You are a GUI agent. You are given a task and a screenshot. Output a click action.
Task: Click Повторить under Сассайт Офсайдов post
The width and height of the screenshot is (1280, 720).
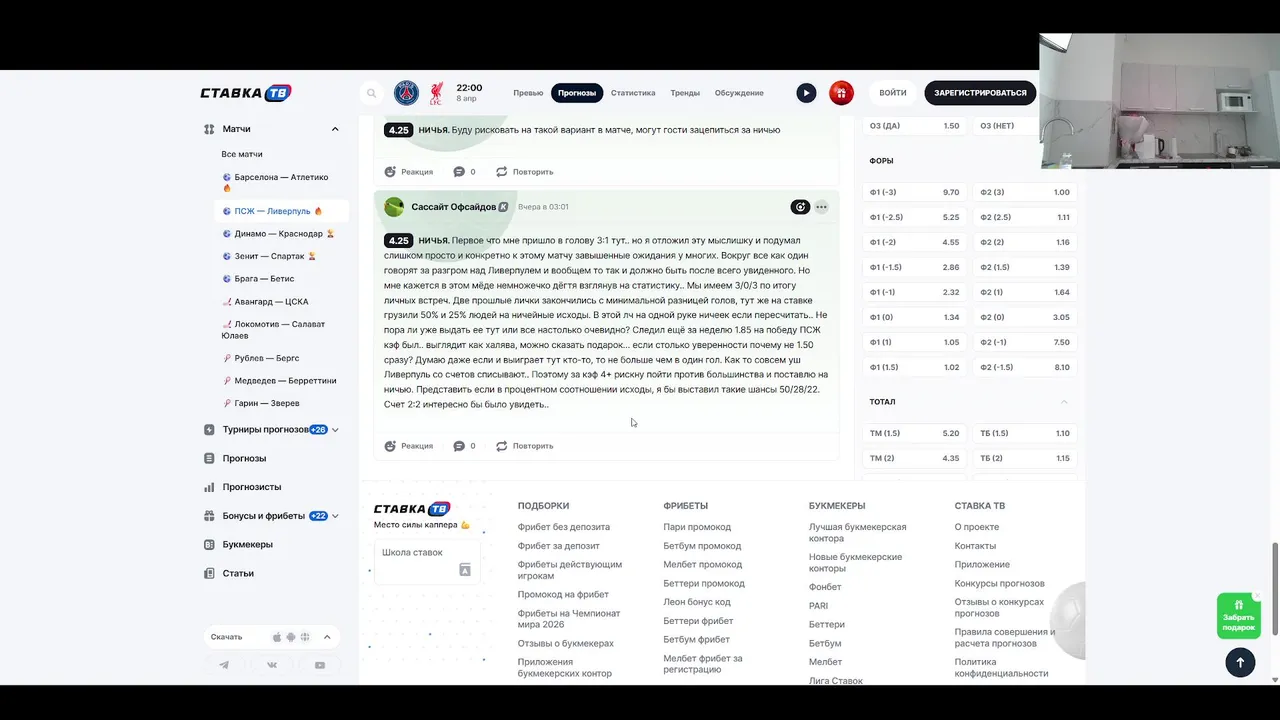coord(524,446)
